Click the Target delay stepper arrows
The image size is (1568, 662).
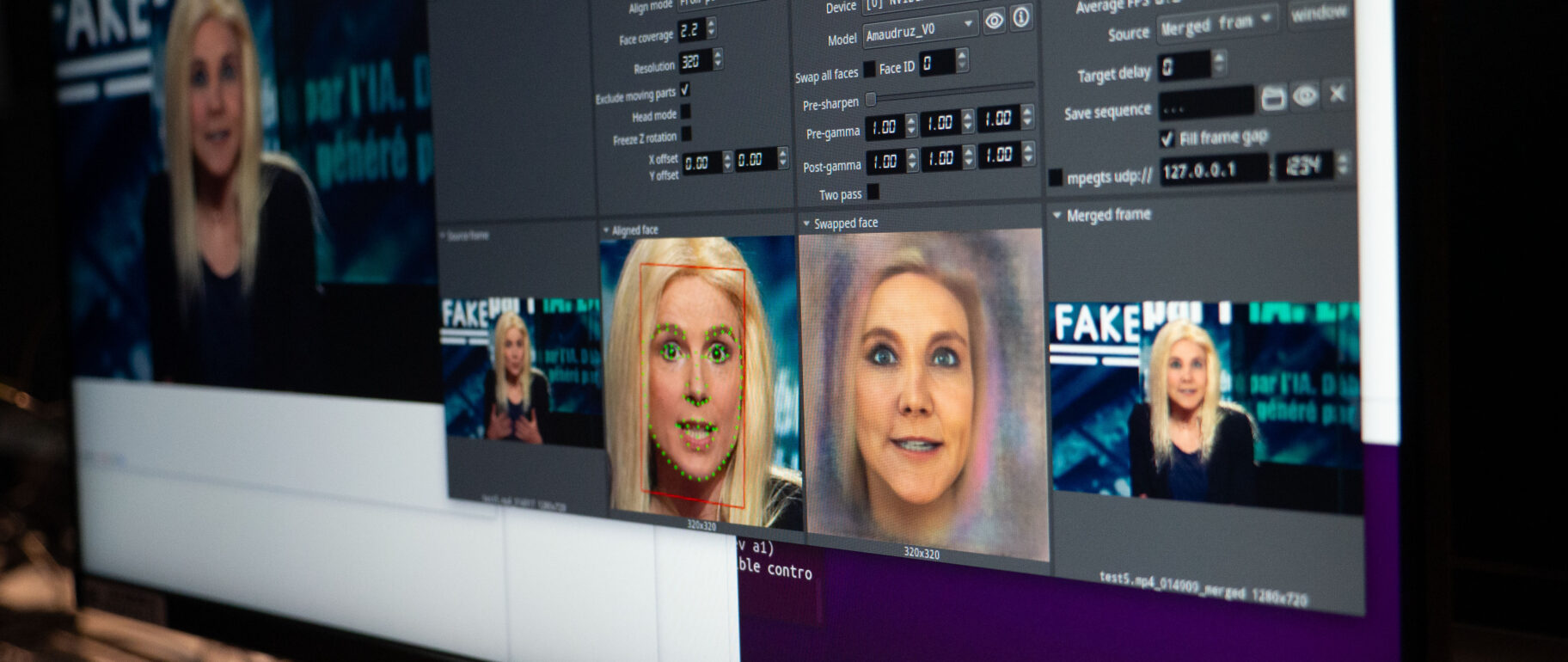[x=1219, y=63]
